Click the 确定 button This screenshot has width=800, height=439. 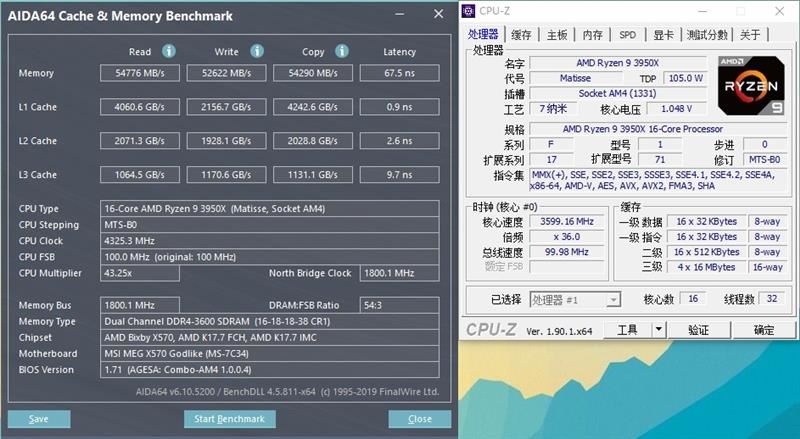[x=764, y=330]
